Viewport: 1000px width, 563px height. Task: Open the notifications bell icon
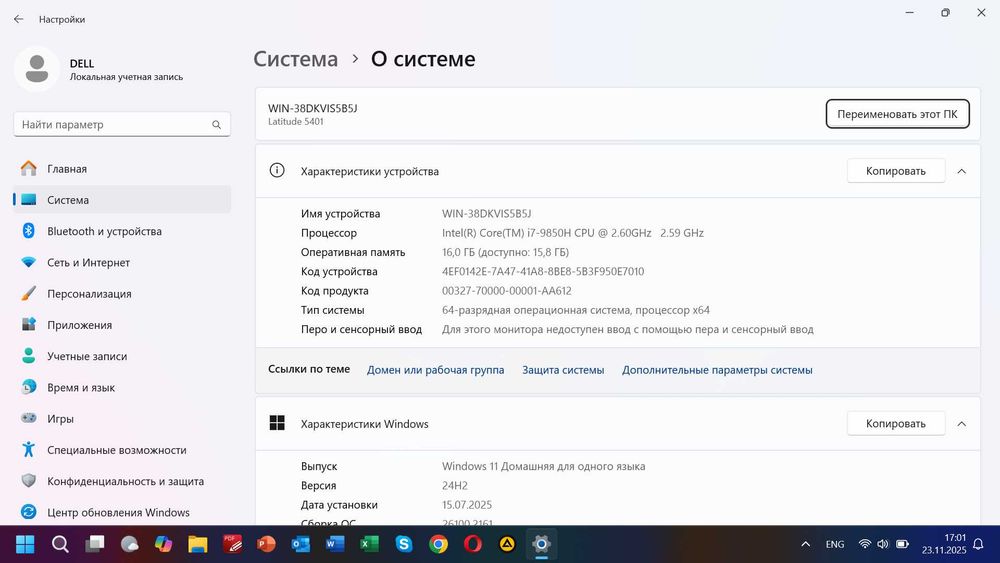click(x=978, y=544)
